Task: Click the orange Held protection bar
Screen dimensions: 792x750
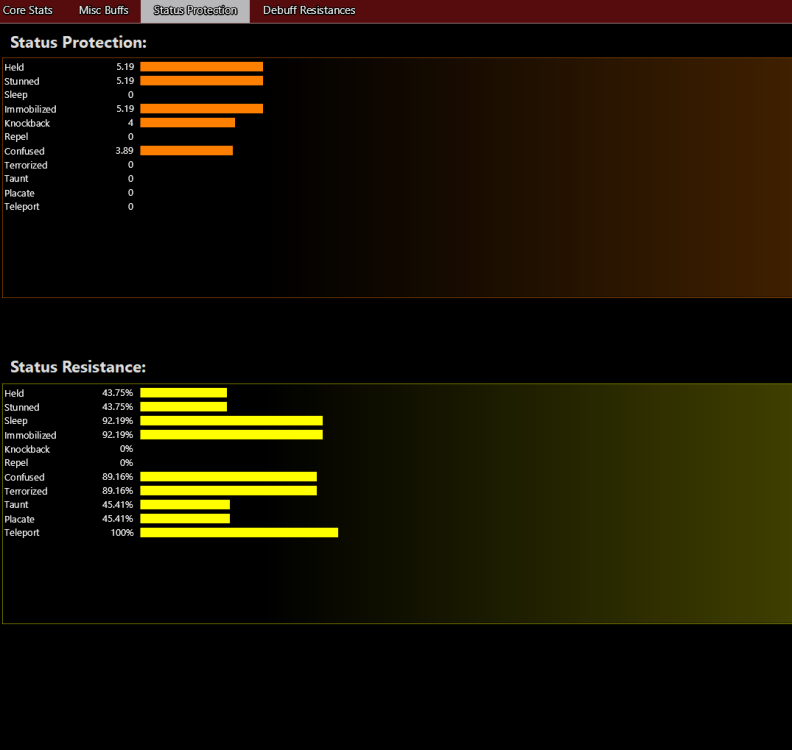Action: click(x=201, y=67)
